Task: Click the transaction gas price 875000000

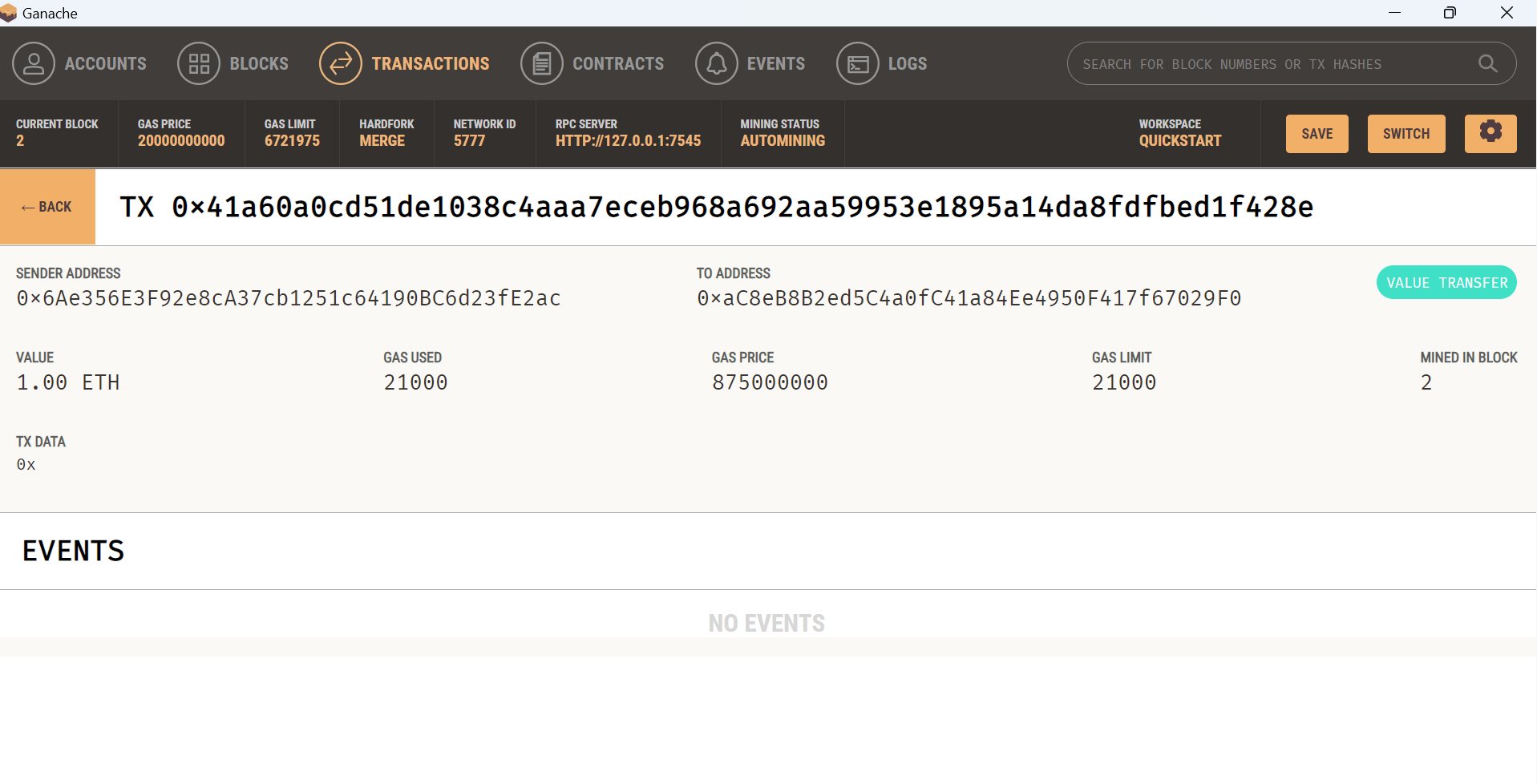Action: (x=770, y=382)
